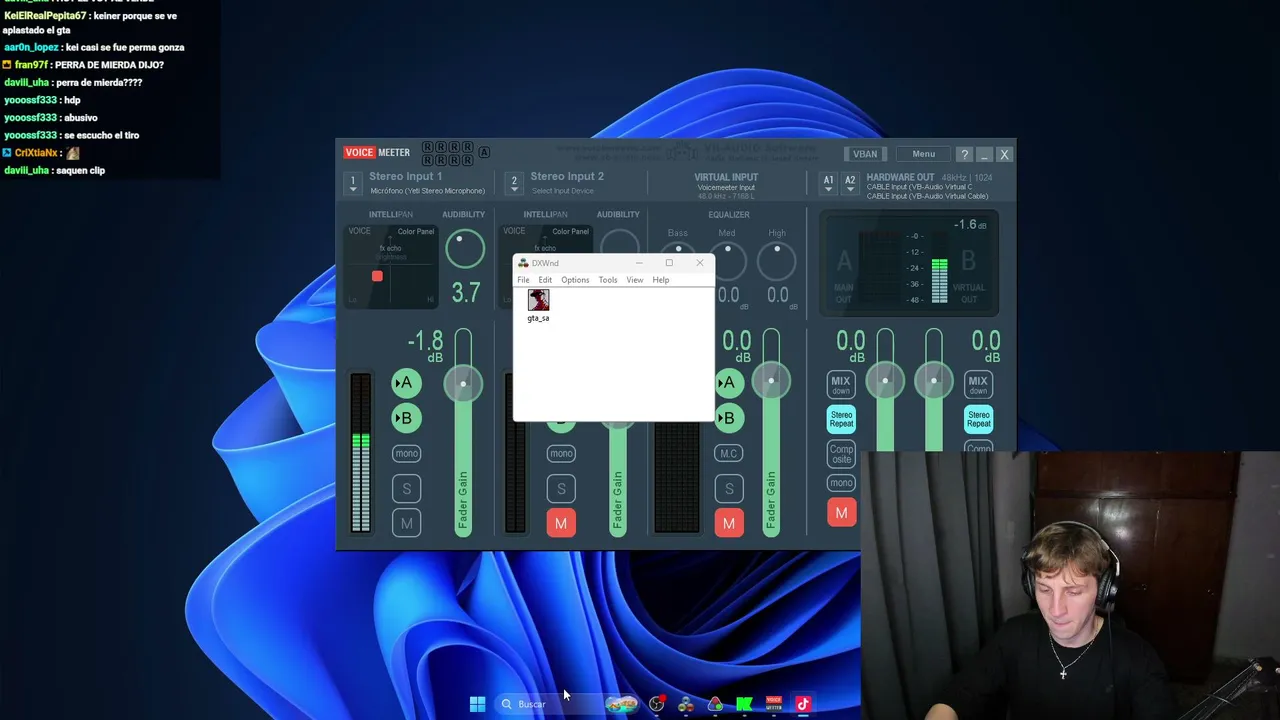Enable mono on Stereo Input 1
Screen dimensions: 1280x720
(406, 453)
